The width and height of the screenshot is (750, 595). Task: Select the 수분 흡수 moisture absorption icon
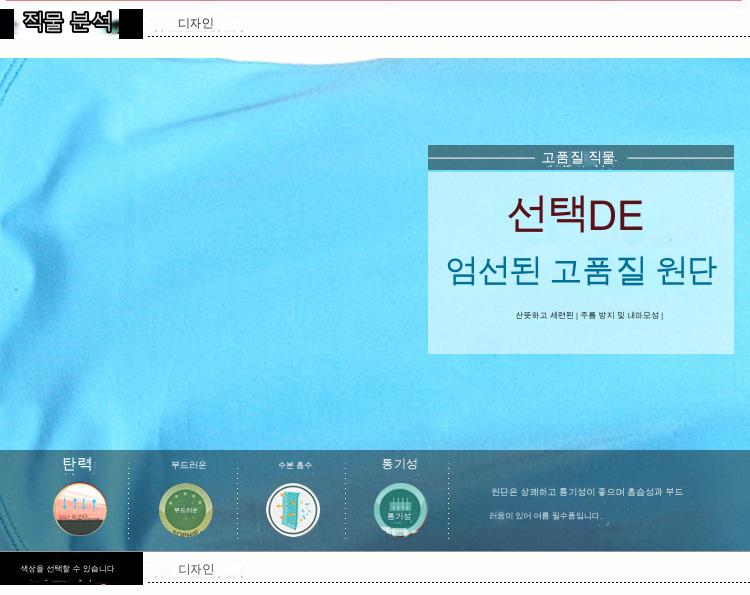click(293, 509)
